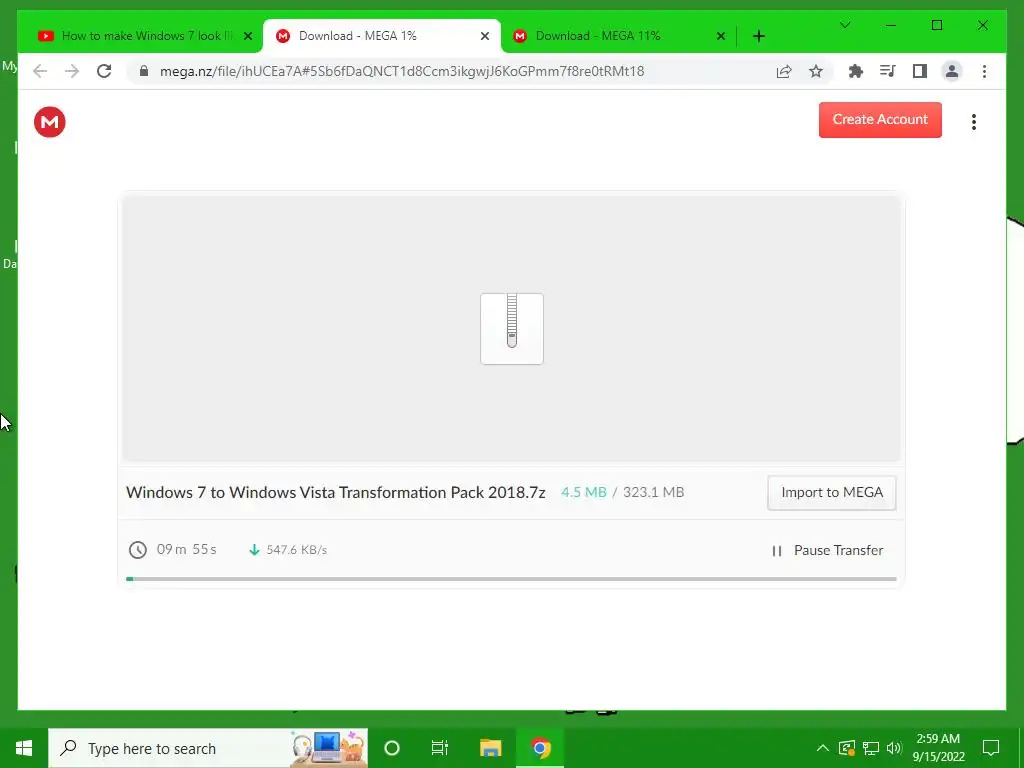Open a new browser tab

tap(758, 36)
